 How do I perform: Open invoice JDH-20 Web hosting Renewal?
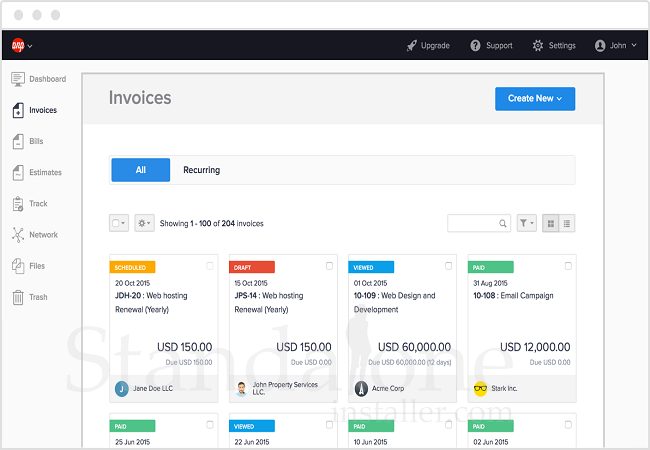point(151,302)
